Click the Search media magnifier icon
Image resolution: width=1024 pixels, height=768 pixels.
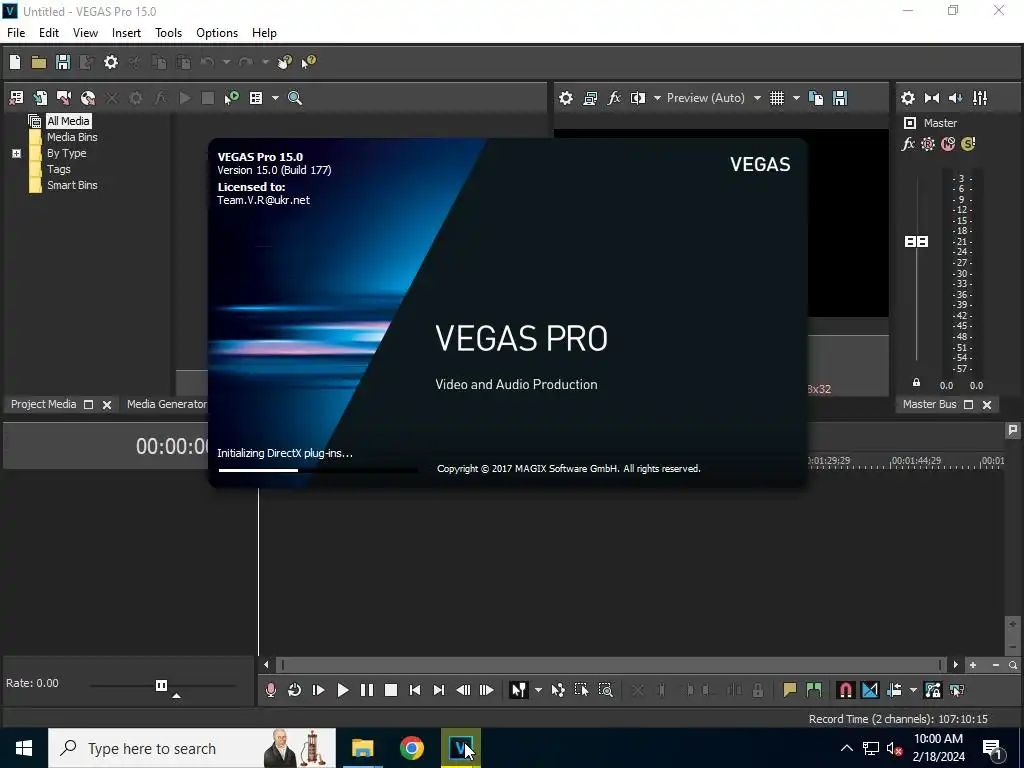295,98
